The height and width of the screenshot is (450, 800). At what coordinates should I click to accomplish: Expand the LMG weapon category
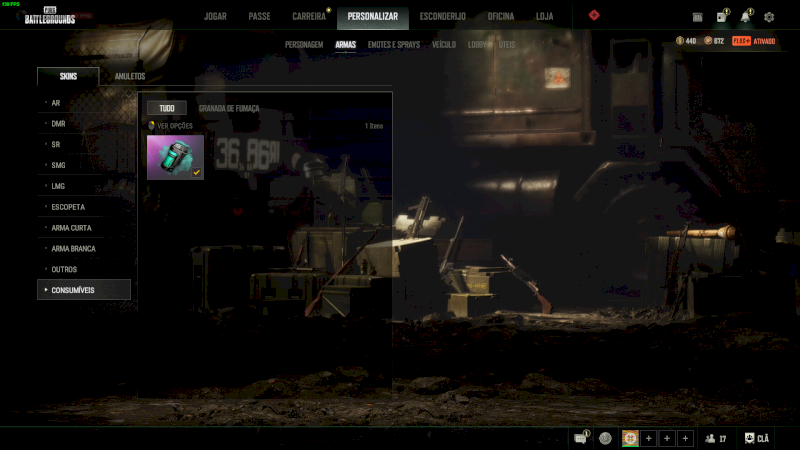click(84, 186)
